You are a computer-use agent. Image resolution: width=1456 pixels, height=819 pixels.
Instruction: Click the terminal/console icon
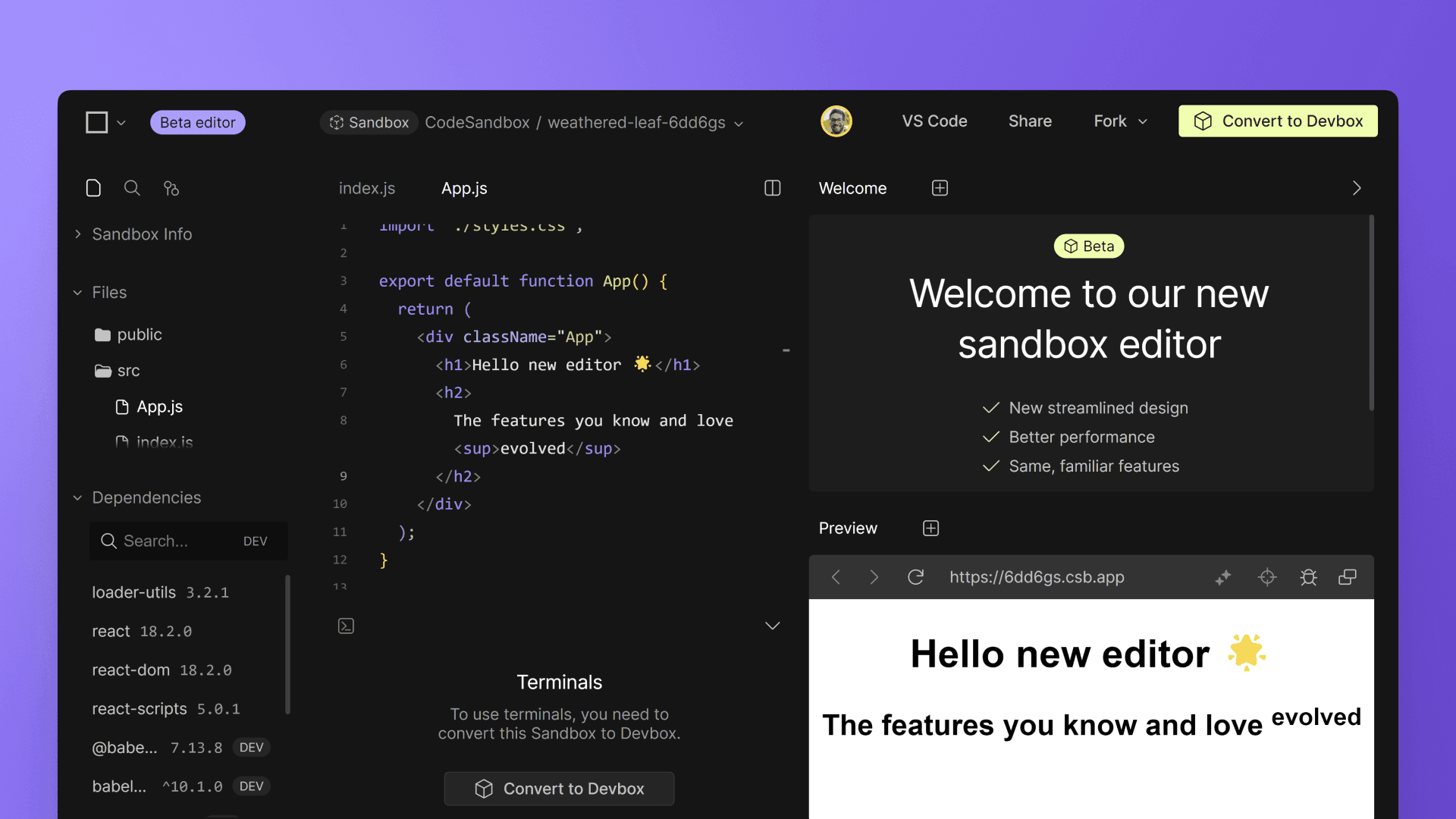[x=345, y=626]
